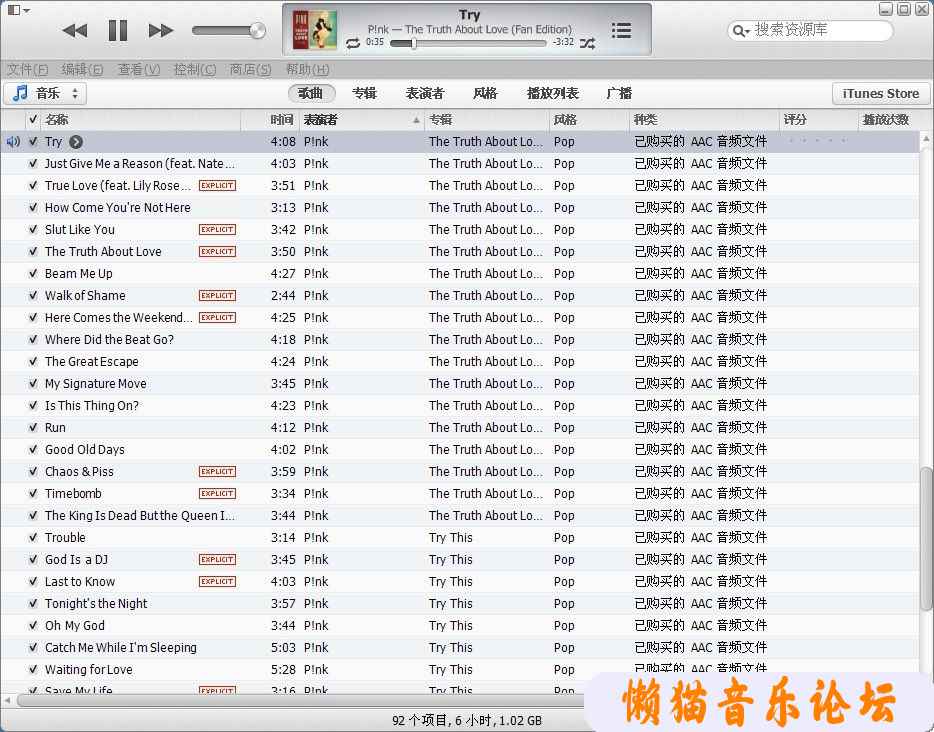The width and height of the screenshot is (934, 732).
Task: Uncheck the Beam Me Up checkbox
Action: pyautogui.click(x=33, y=273)
